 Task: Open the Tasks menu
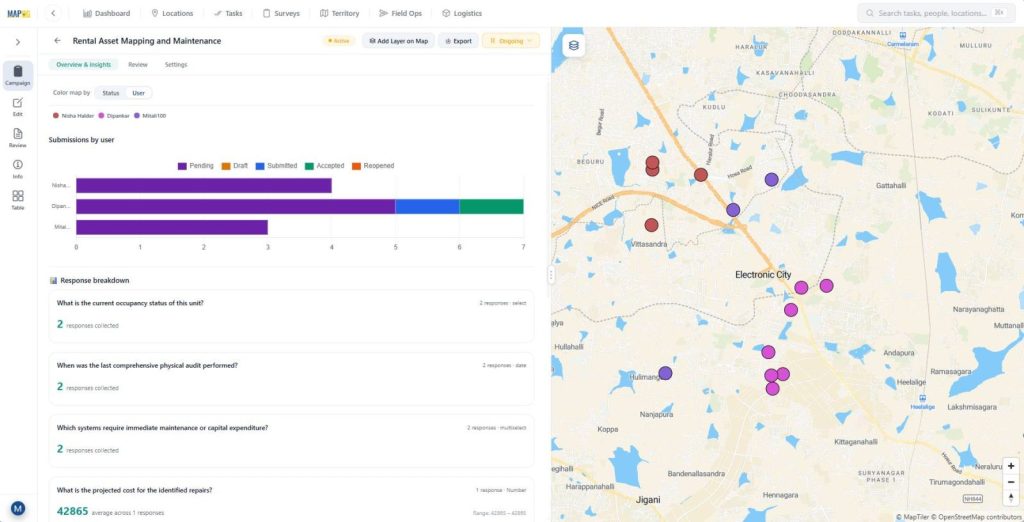click(x=228, y=13)
